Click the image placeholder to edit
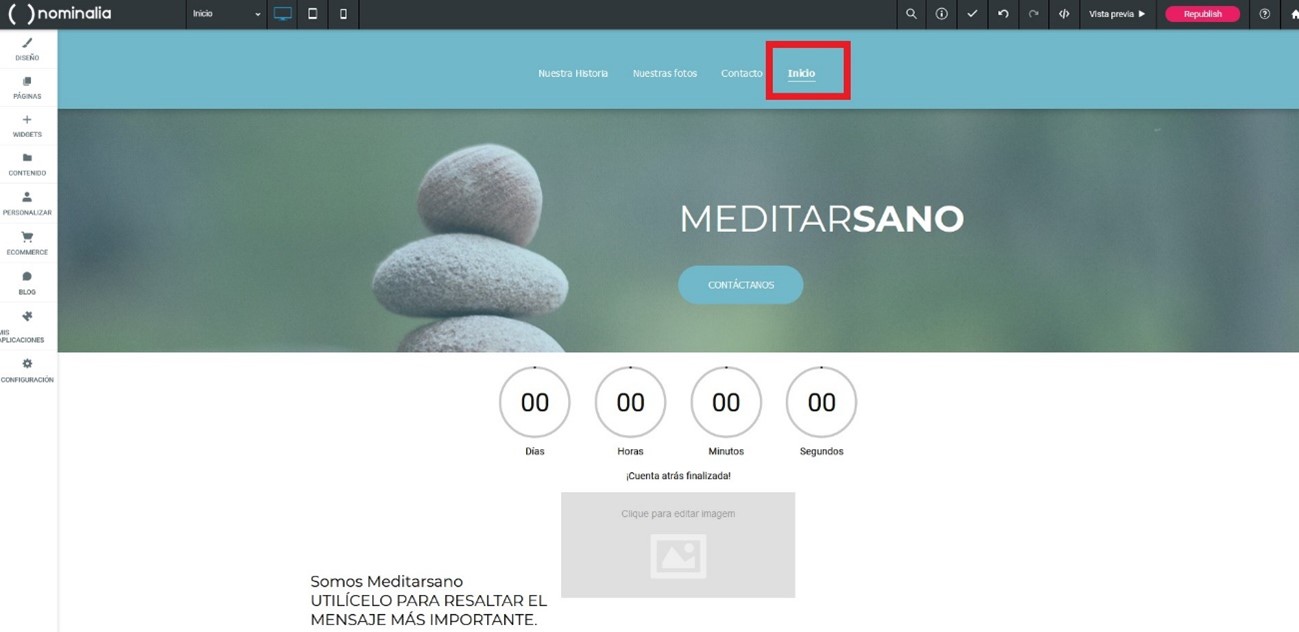Image resolution: width=1299 pixels, height=632 pixels. click(678, 545)
